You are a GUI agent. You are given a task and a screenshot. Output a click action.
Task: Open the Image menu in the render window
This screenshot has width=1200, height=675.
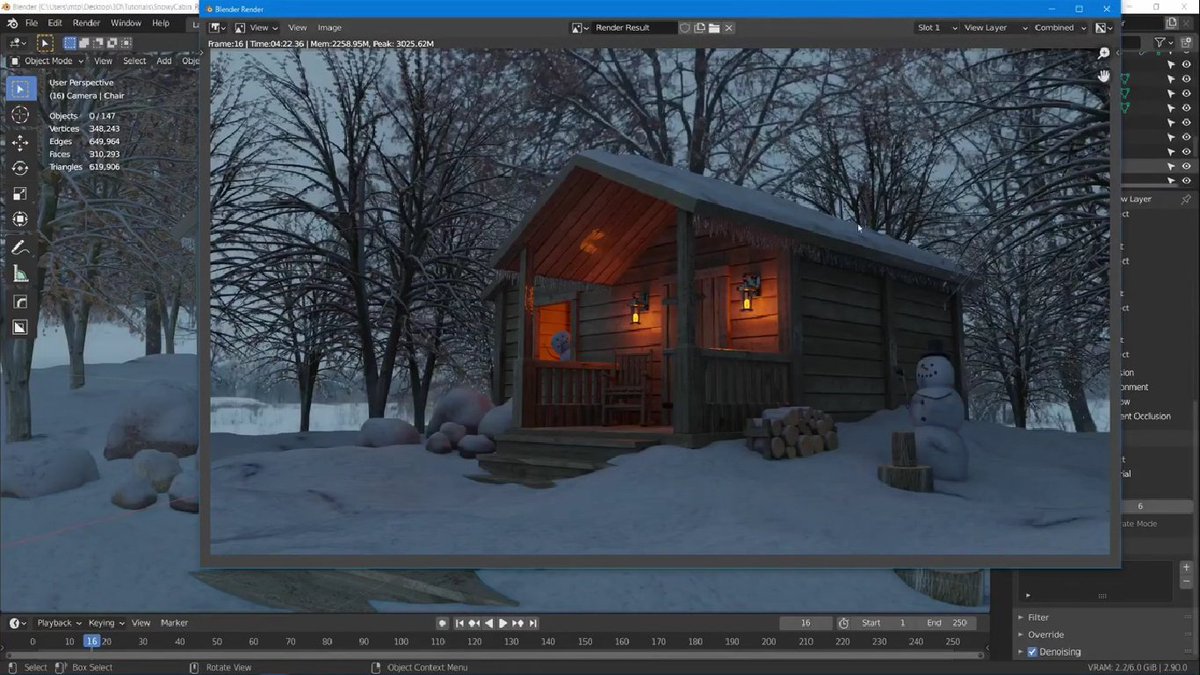pos(329,28)
